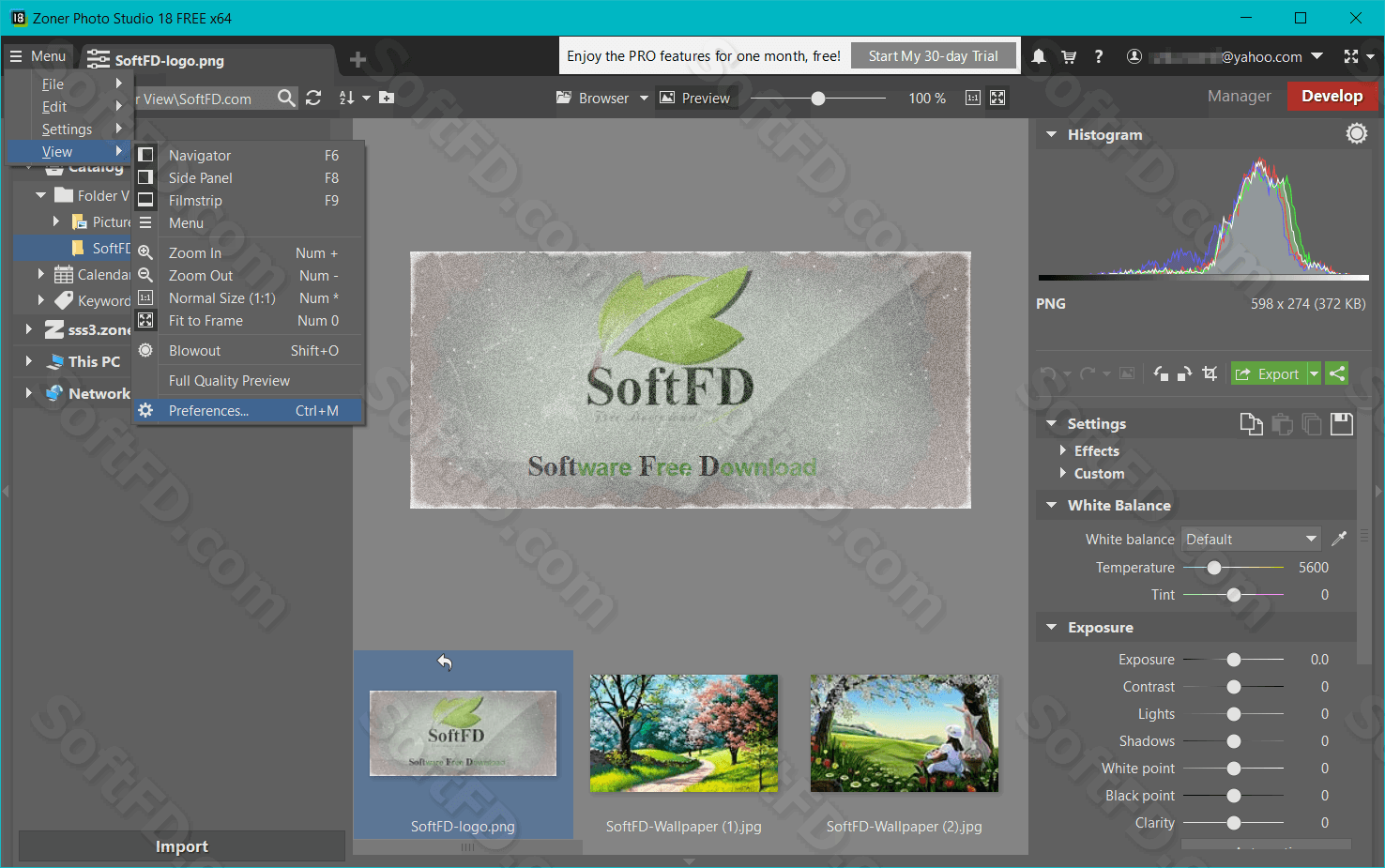Click the user account icon
The height and width of the screenshot is (868, 1385).
click(1134, 56)
